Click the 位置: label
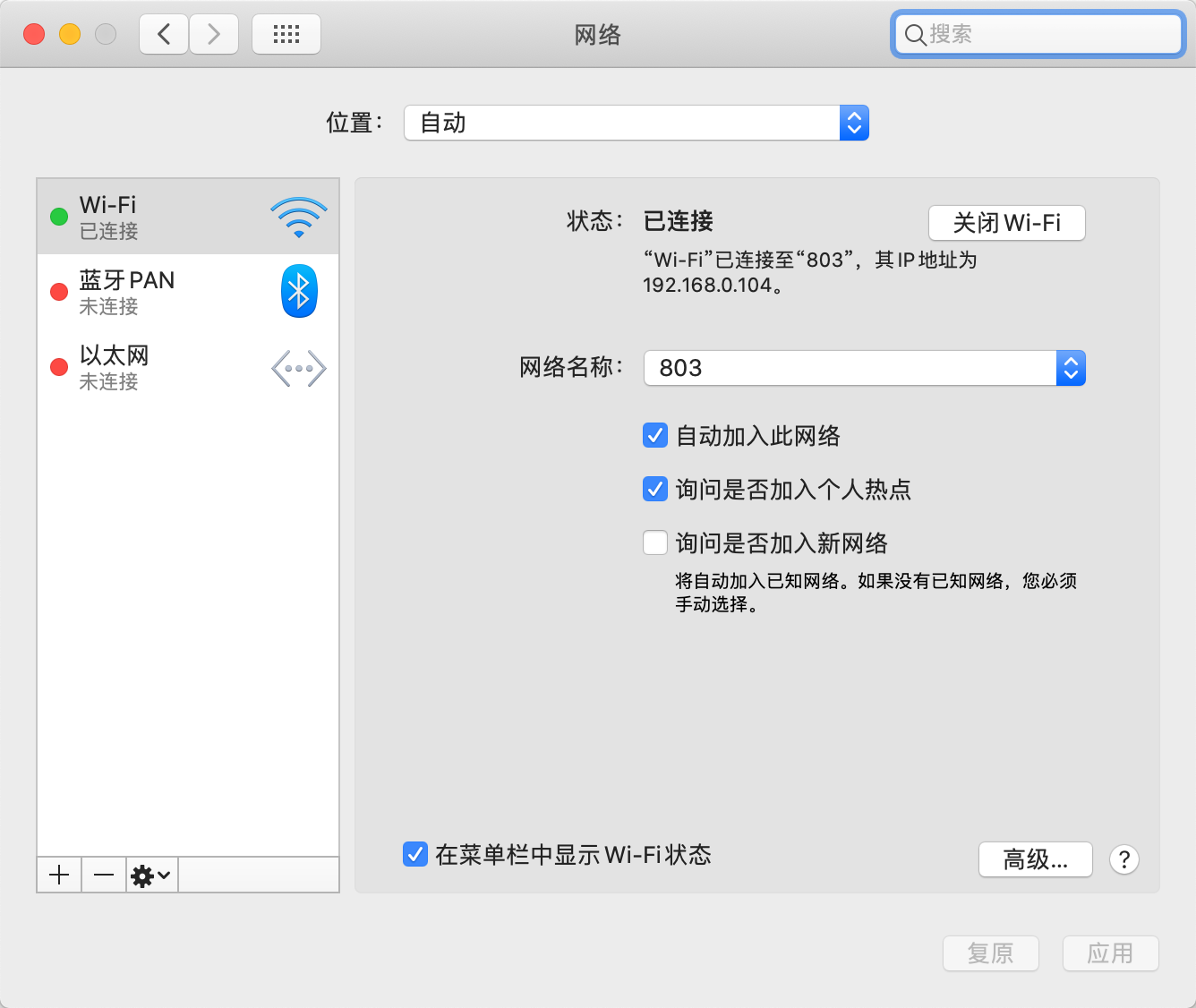 pyautogui.click(x=355, y=123)
